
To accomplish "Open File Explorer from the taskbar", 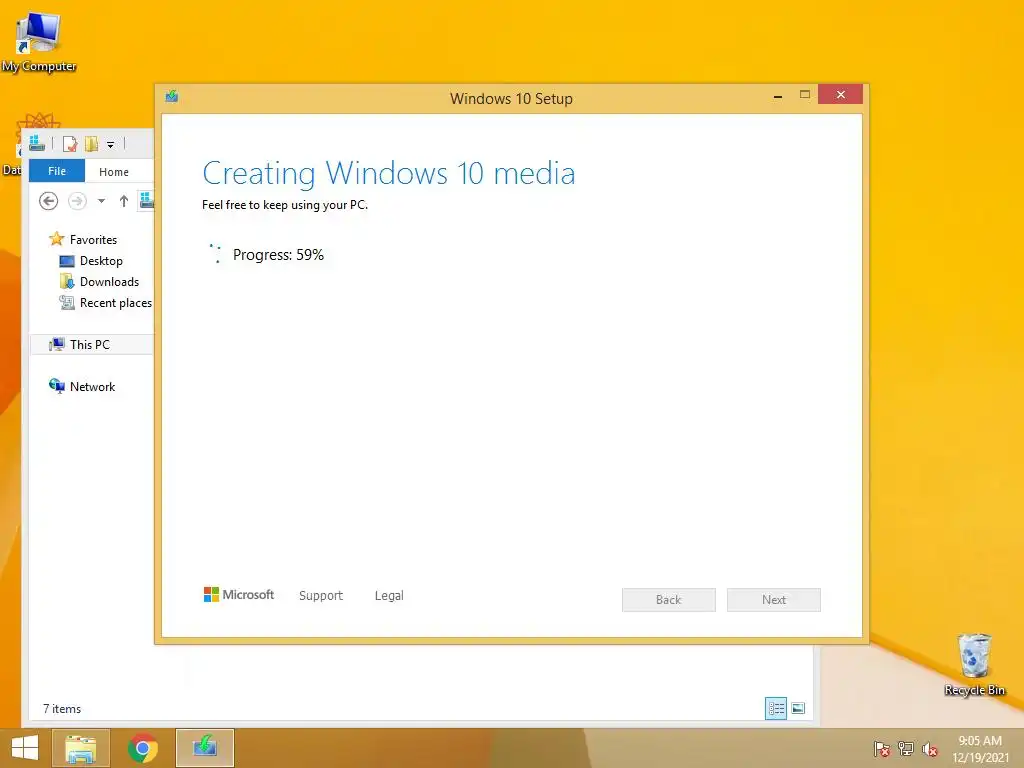I will click(x=80, y=748).
